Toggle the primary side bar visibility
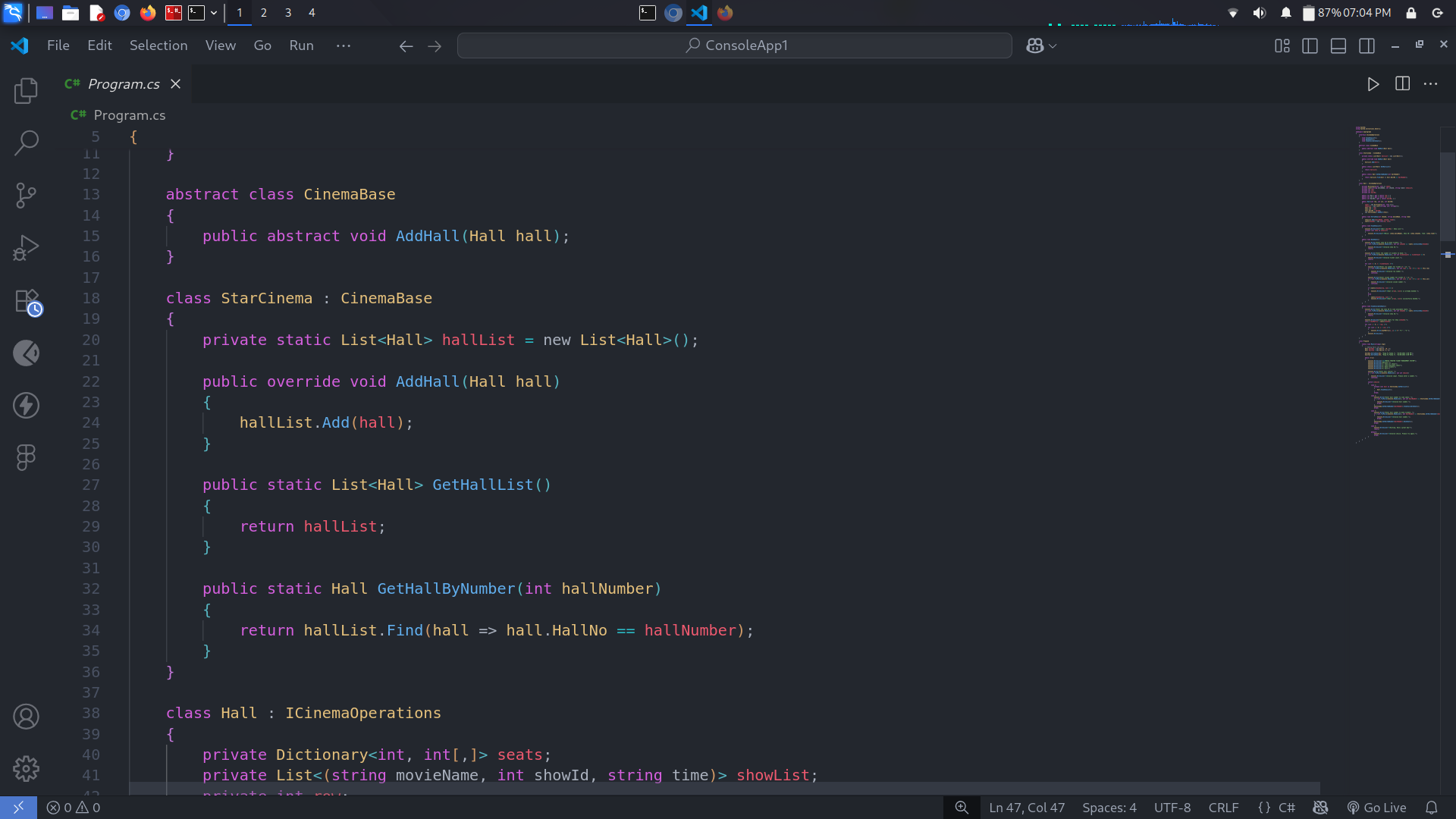Image resolution: width=1456 pixels, height=819 pixels. click(1310, 46)
